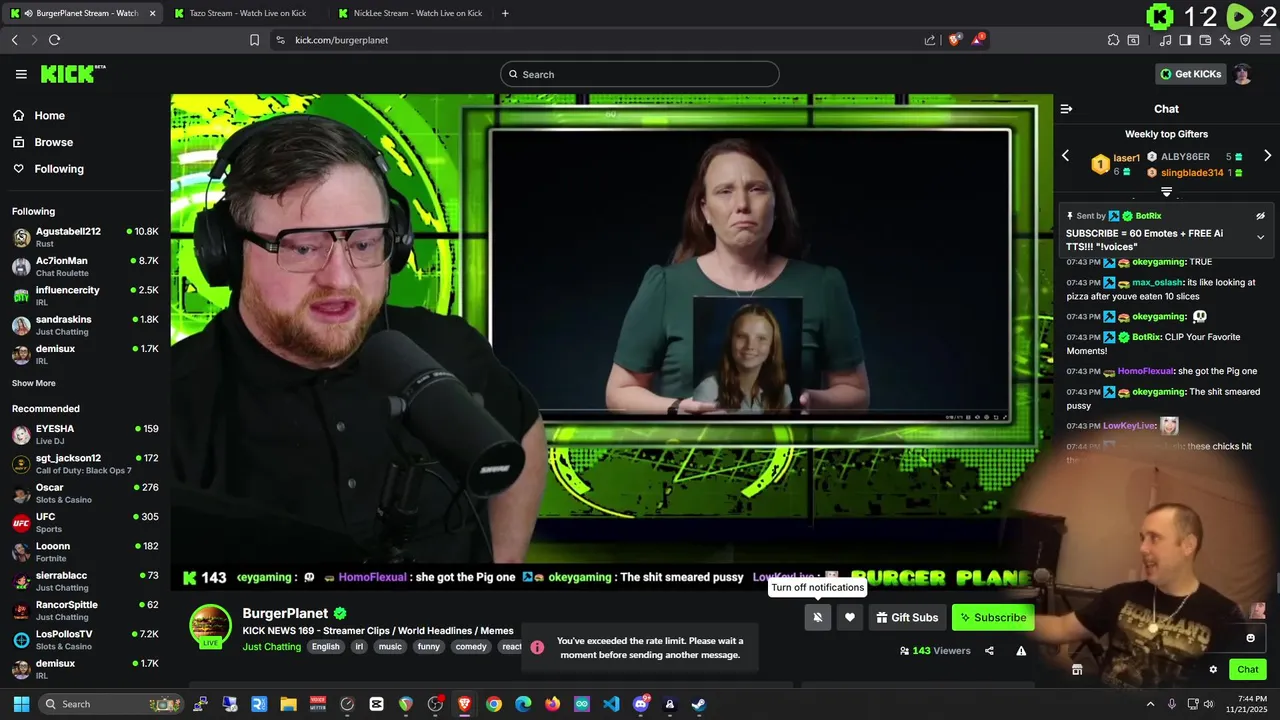Screen dimensions: 1280x720
Task: Open Brave Shields lion icon
Action: click(955, 40)
